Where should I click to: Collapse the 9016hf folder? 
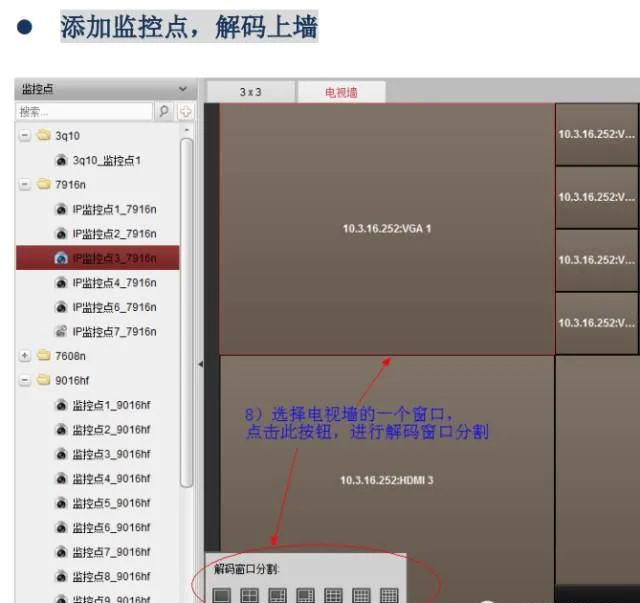click(25, 380)
